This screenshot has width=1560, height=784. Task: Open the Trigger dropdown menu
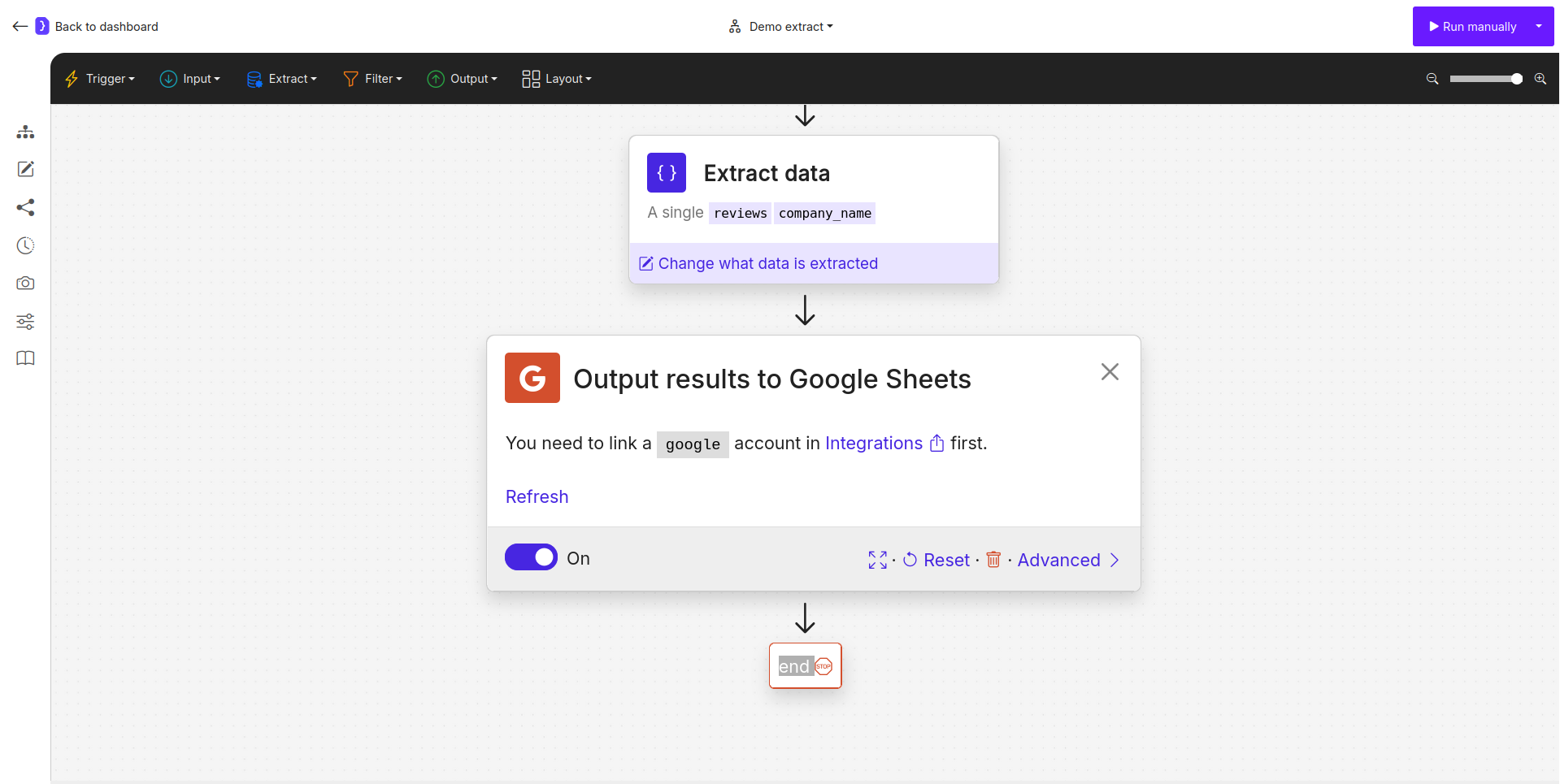coord(99,79)
